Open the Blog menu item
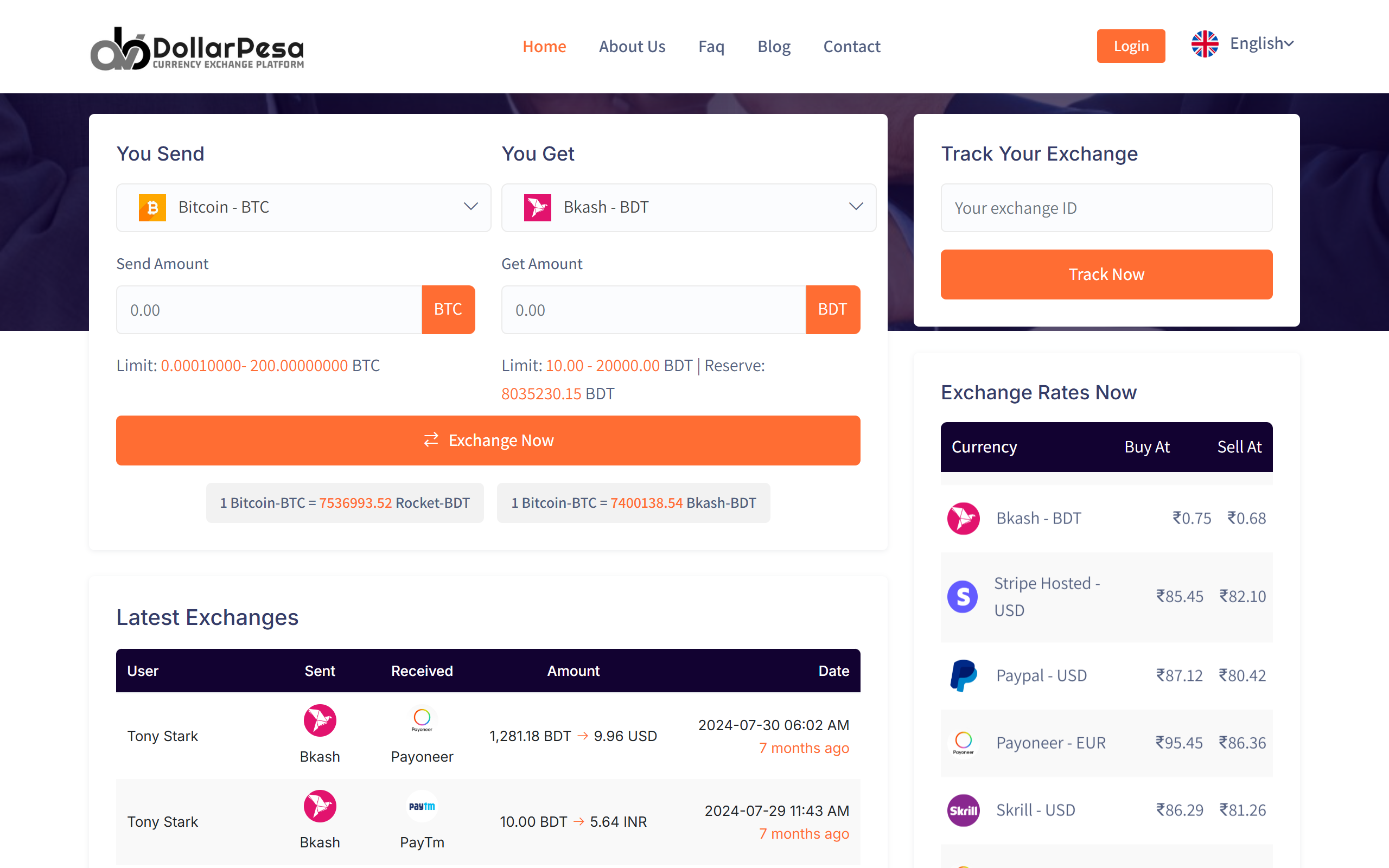Viewport: 1389px width, 868px height. tap(774, 47)
